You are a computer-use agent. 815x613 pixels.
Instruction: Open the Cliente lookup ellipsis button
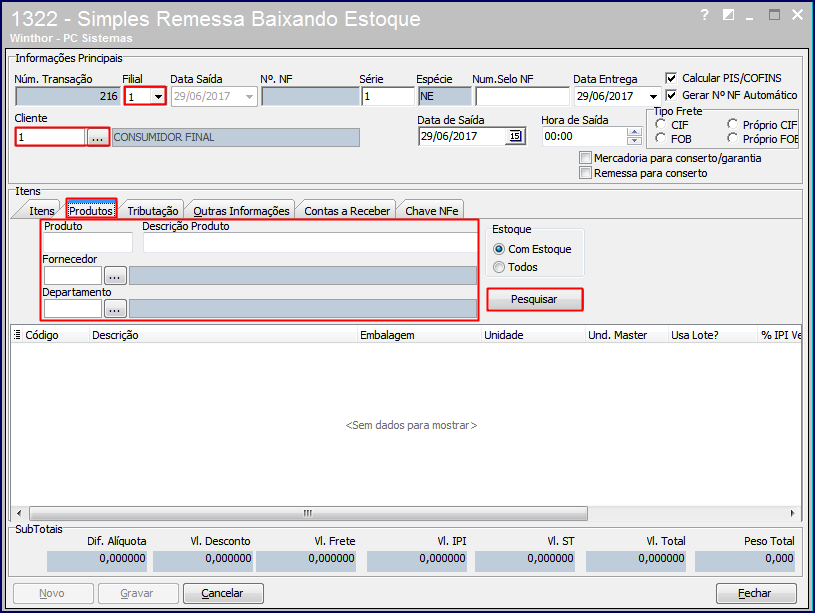pos(98,137)
